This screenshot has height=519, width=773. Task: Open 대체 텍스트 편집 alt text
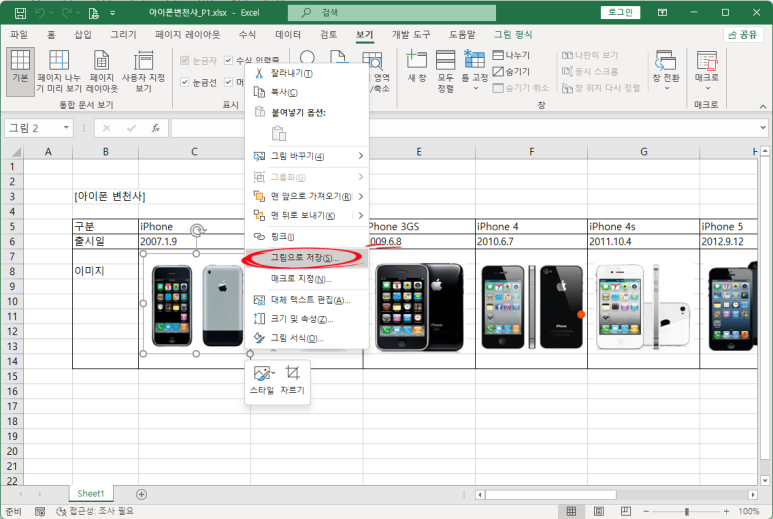pyautogui.click(x=307, y=300)
